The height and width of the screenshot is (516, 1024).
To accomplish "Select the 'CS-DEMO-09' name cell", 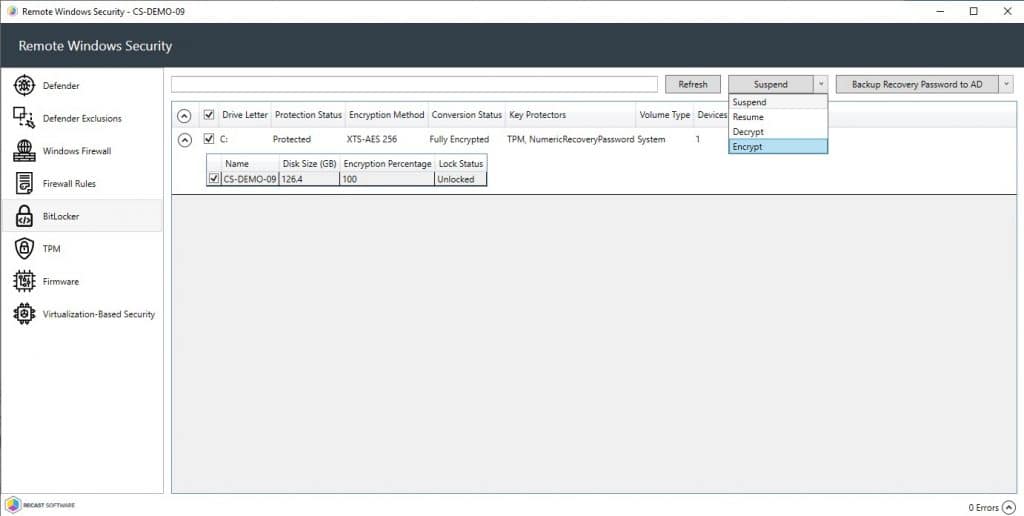I will coord(249,179).
